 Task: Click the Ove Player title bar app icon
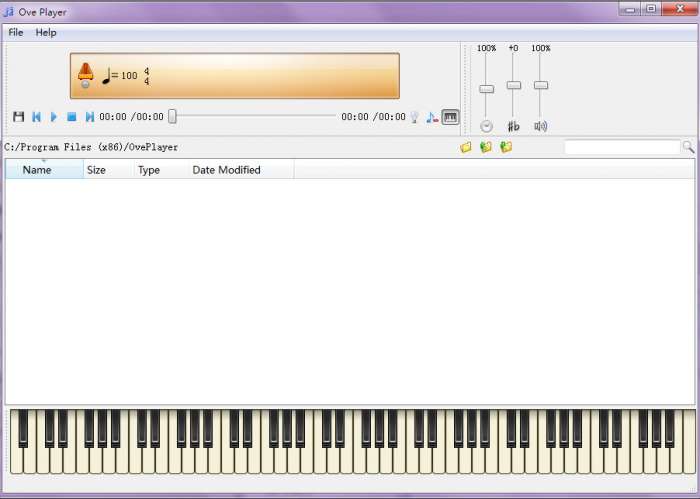[8, 12]
